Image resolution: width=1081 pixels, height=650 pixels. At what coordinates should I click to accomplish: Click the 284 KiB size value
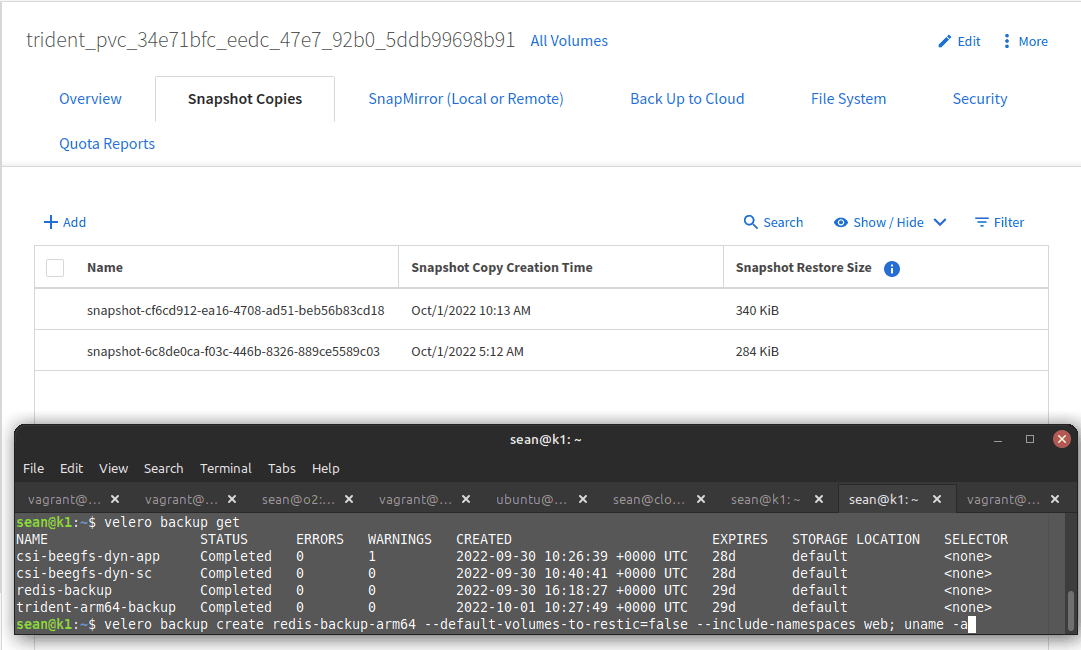tap(757, 352)
